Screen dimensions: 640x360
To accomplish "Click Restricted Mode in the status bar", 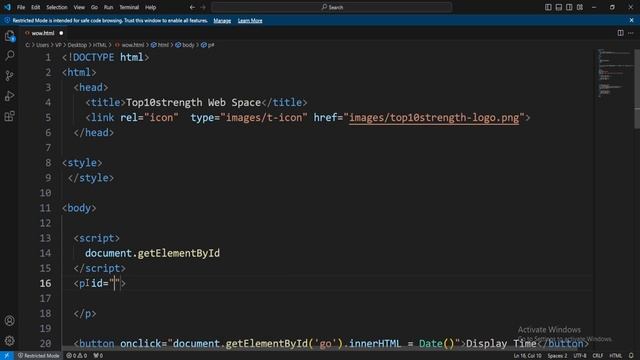I will tap(38, 356).
